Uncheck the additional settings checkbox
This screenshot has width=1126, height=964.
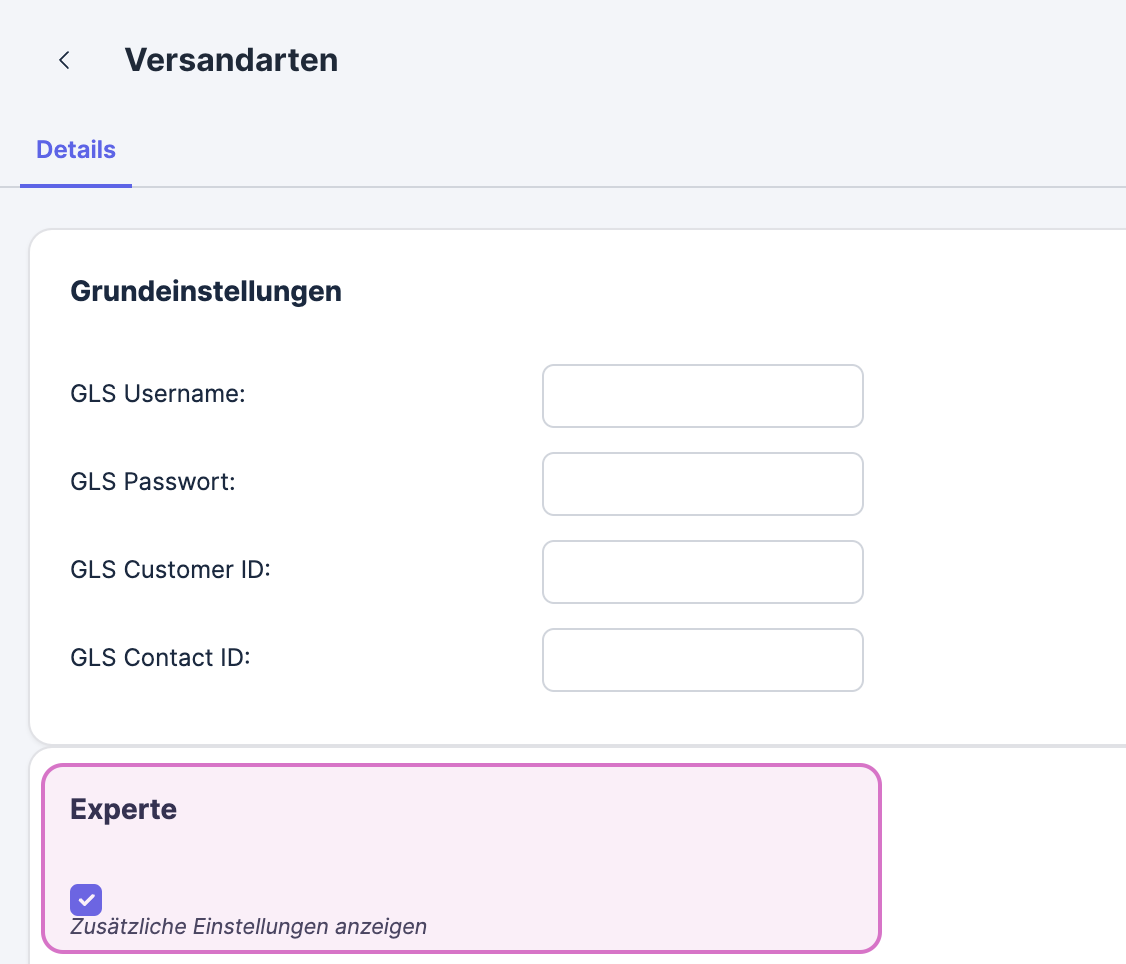point(86,900)
